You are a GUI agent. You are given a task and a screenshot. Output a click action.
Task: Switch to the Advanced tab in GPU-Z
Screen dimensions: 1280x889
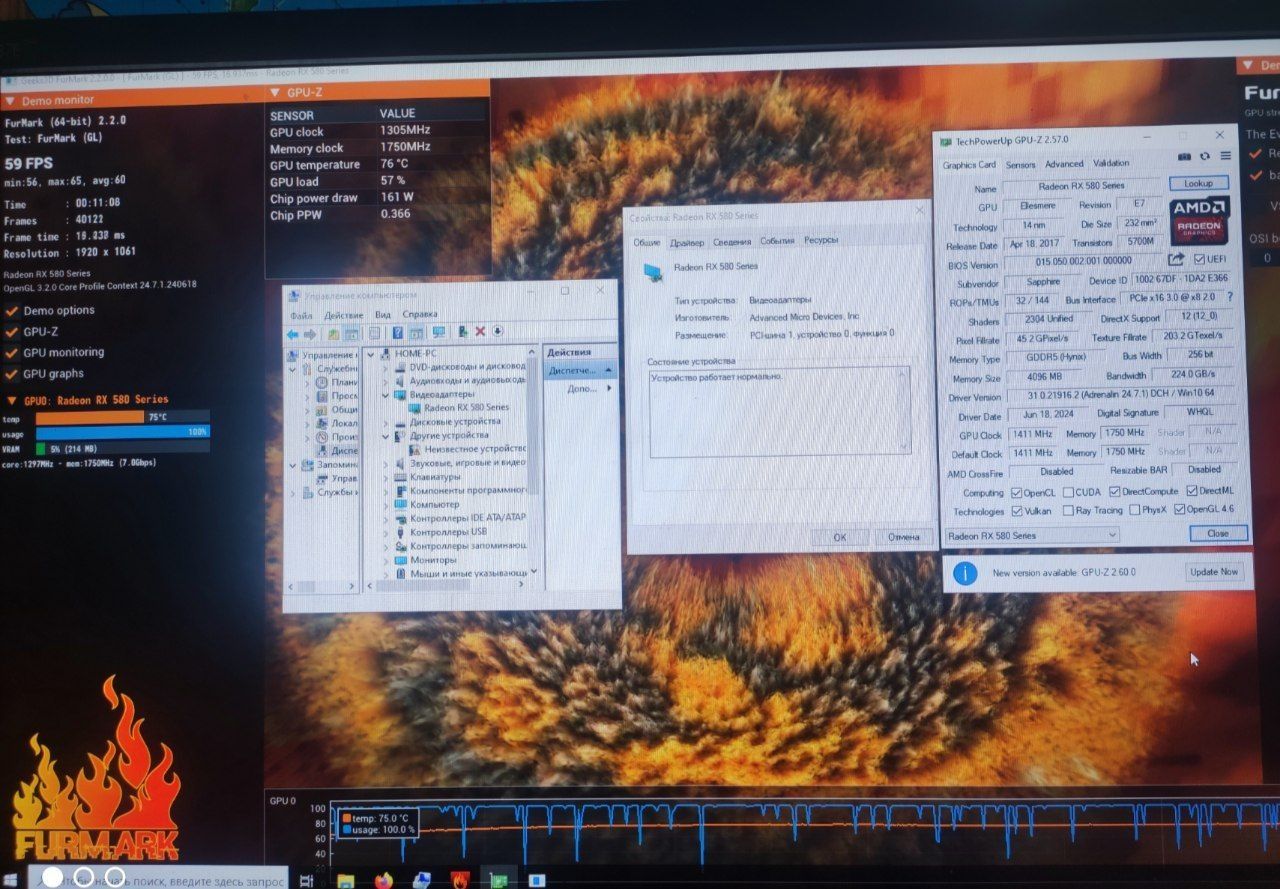click(x=1064, y=164)
